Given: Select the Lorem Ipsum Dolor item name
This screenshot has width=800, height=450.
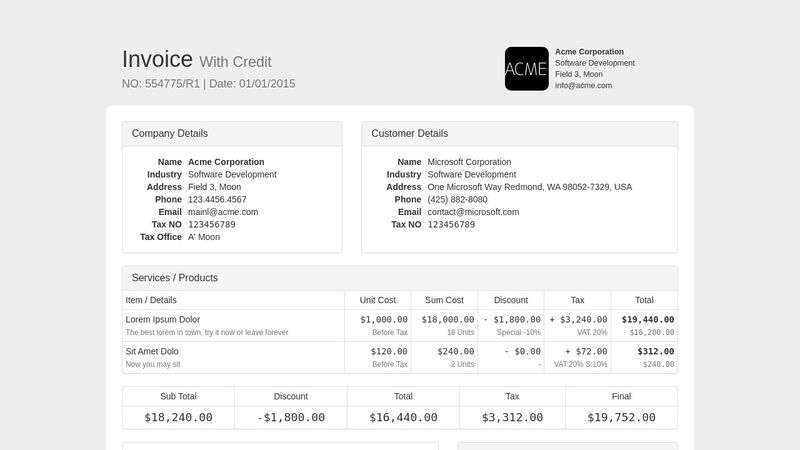Looking at the screenshot, I should coord(163,319).
